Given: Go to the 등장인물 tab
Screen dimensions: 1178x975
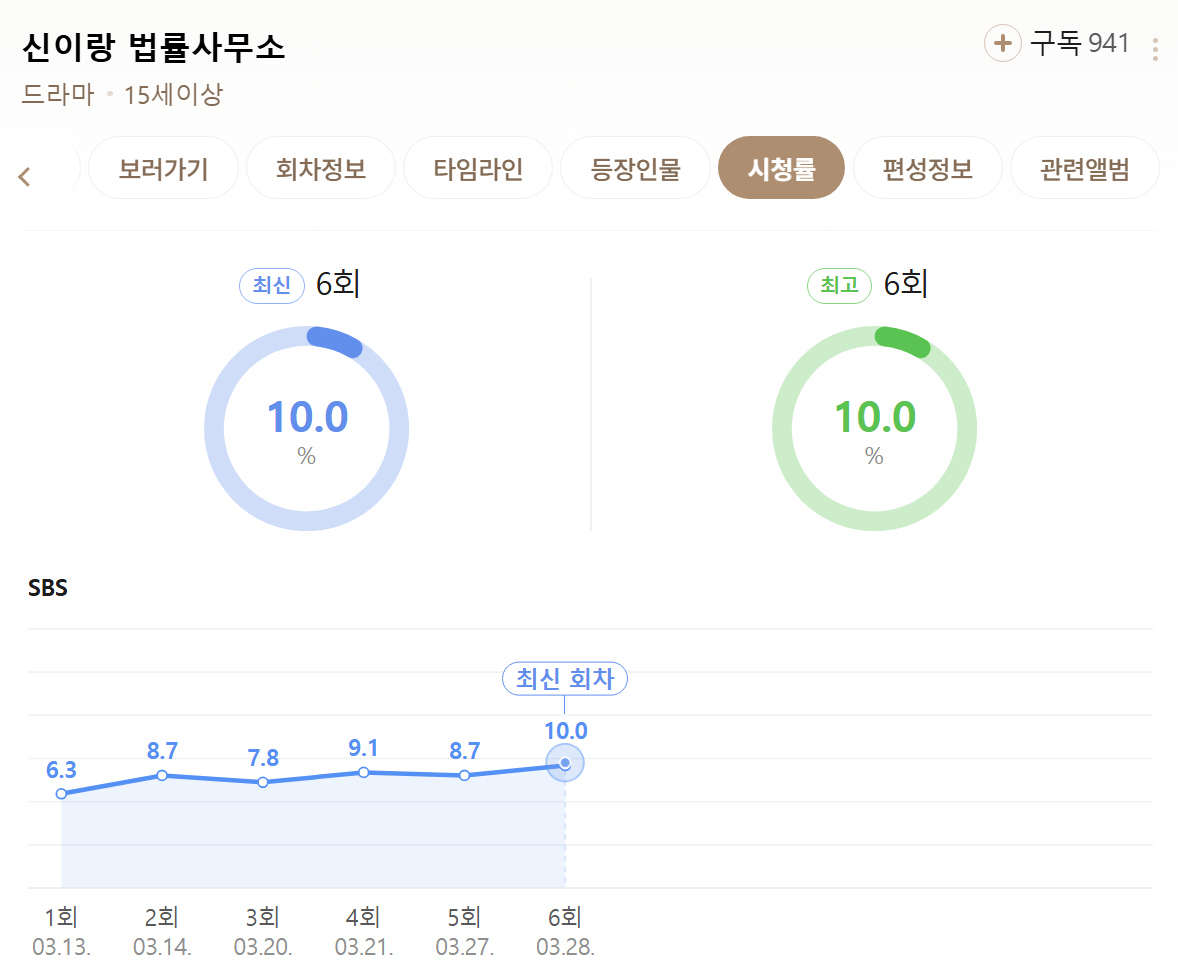Looking at the screenshot, I should [x=636, y=168].
